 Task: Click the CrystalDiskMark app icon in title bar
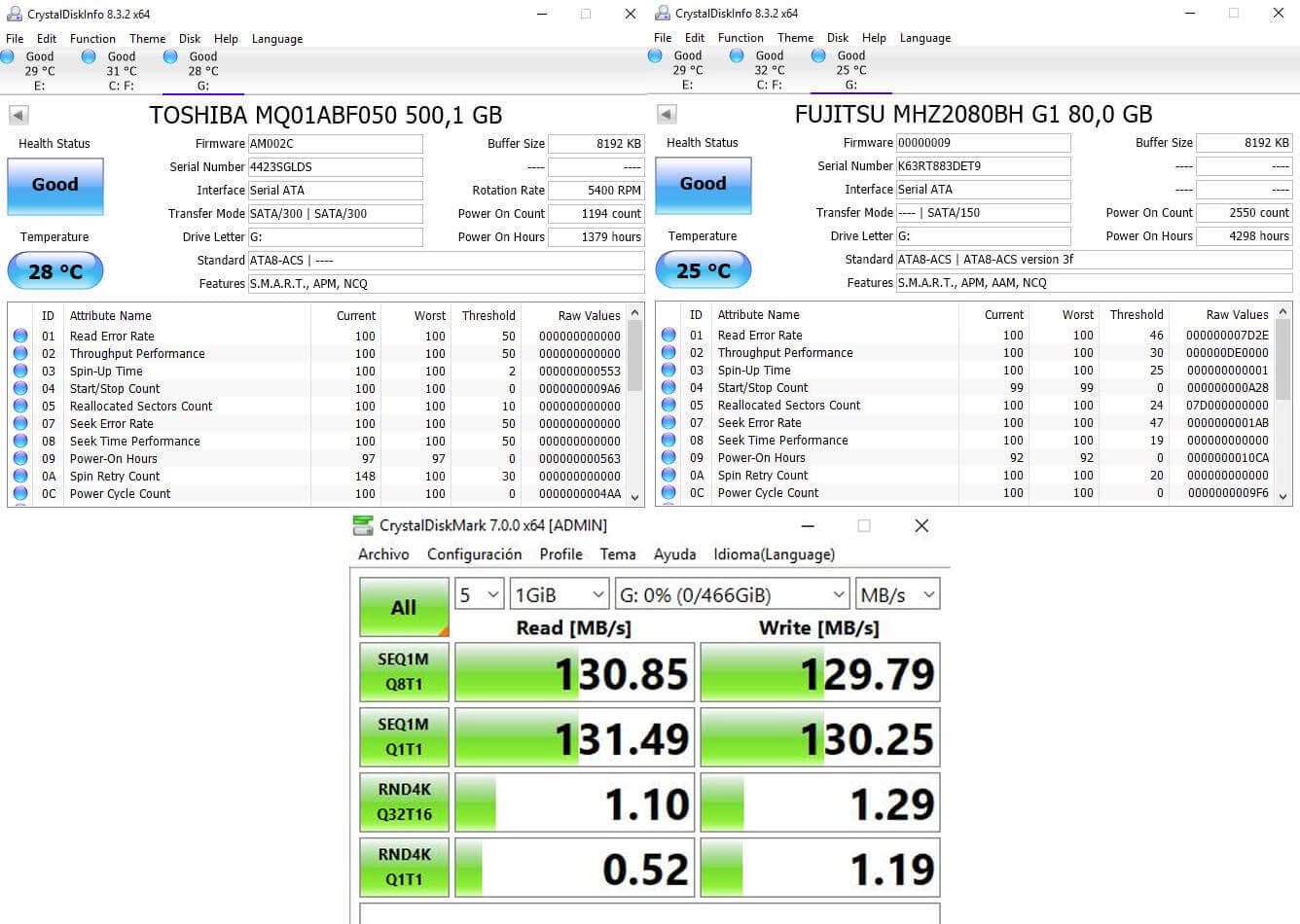tap(363, 526)
